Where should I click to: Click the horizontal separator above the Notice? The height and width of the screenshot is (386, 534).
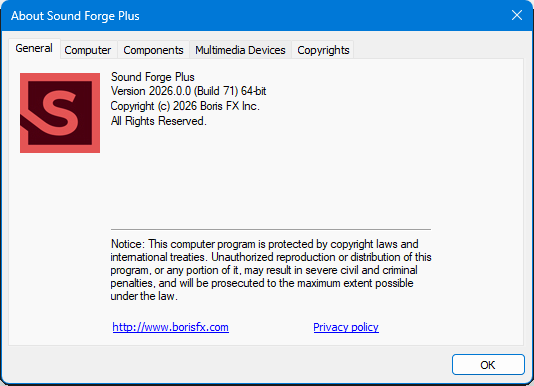pos(271,230)
